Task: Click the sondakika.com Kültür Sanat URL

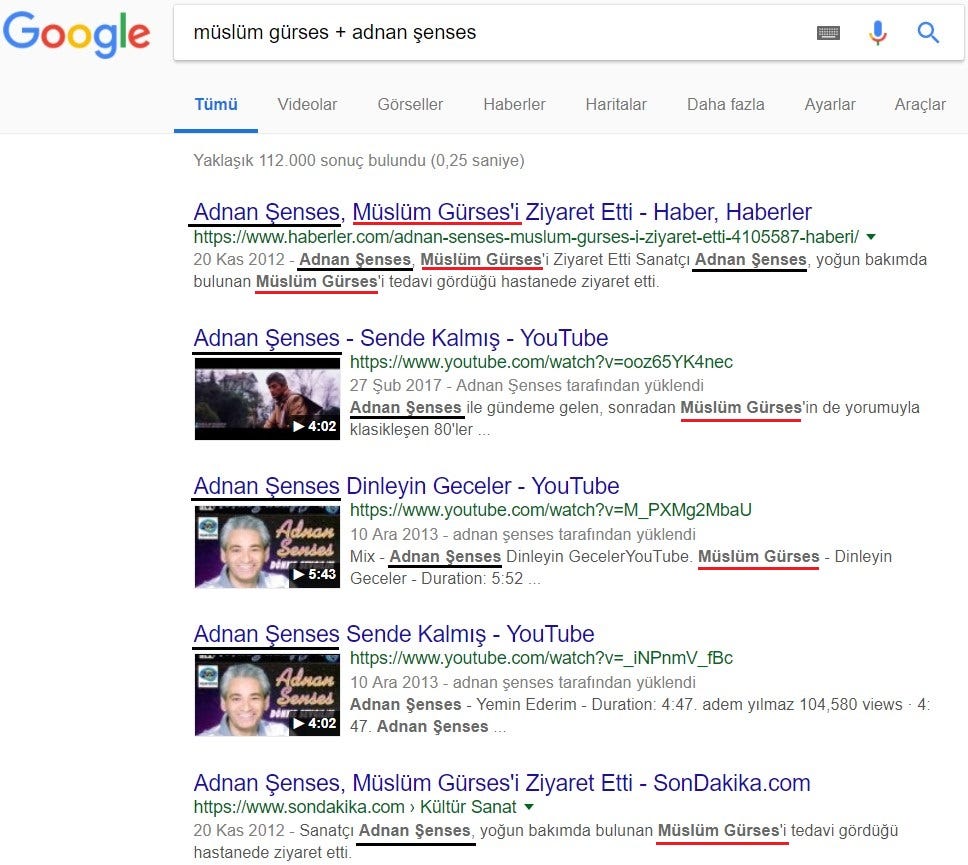Action: 355,807
